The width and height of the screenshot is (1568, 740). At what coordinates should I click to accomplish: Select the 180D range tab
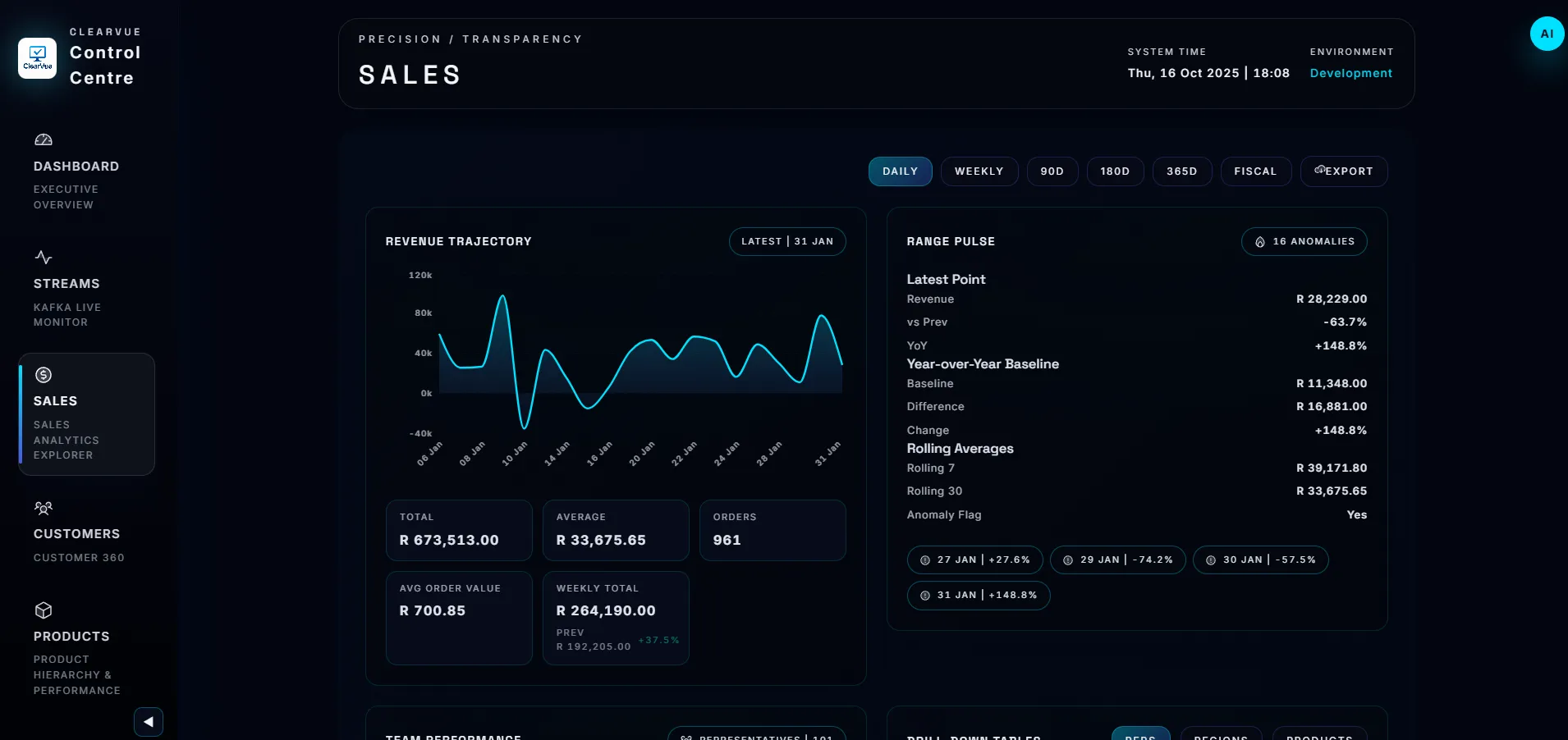(x=1116, y=171)
